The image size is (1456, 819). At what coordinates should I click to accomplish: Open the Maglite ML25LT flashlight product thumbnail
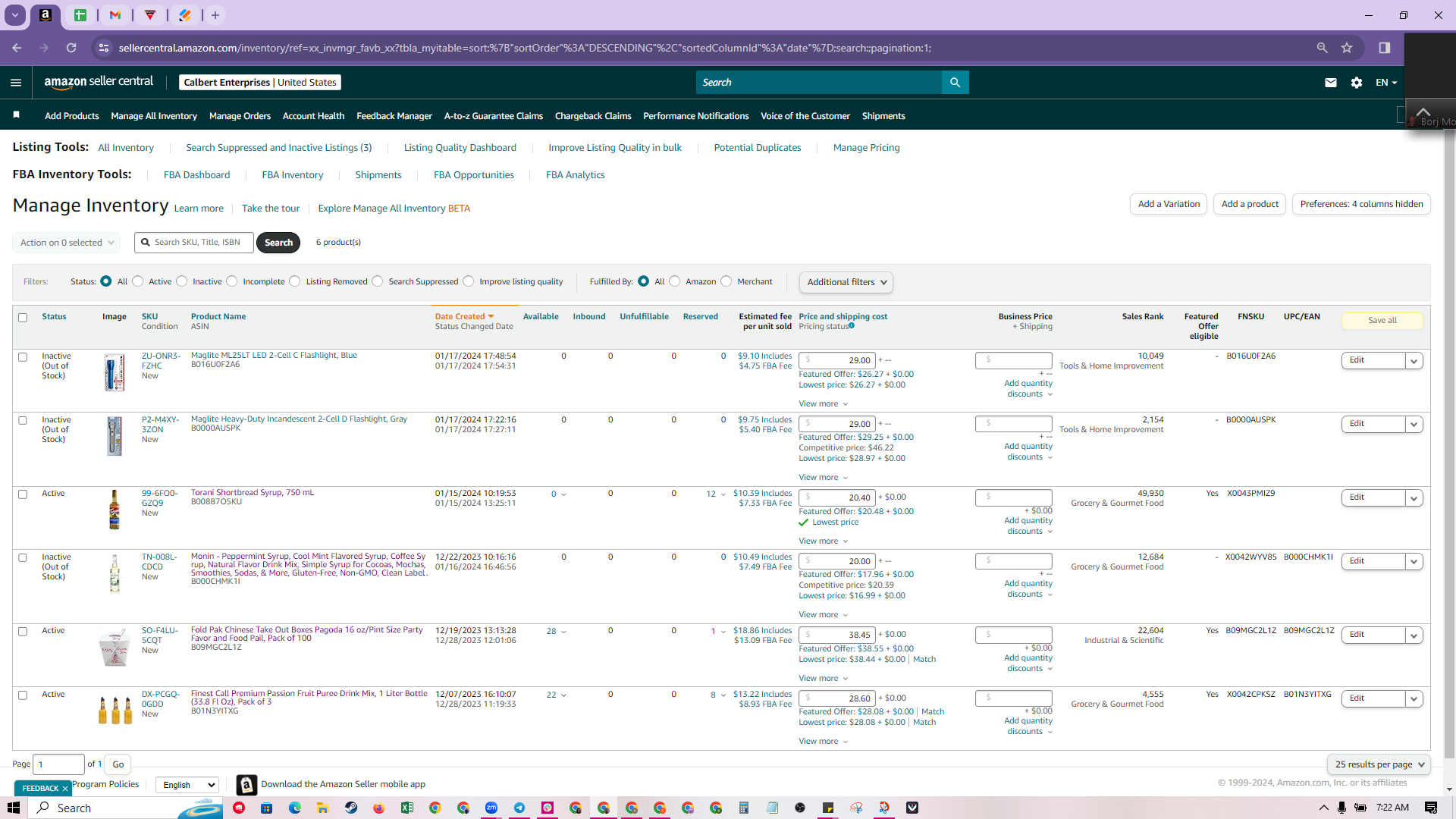115,372
